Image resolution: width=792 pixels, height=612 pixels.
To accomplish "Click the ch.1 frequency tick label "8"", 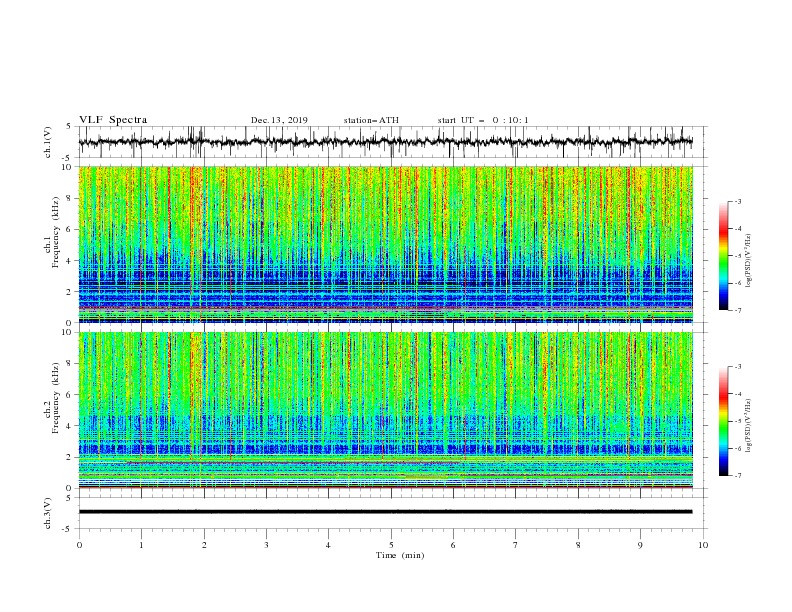I will point(70,198).
